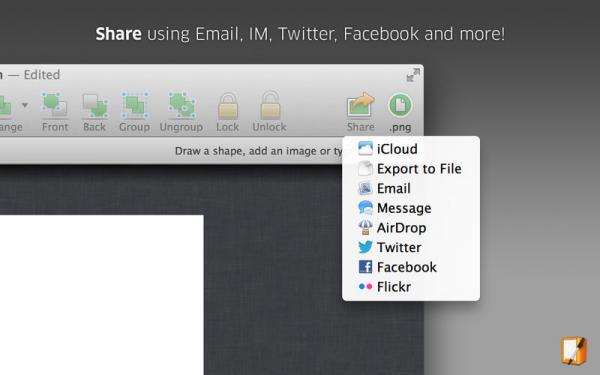The width and height of the screenshot is (600, 375).
Task: Choose iCloud from share menu
Action: pyautogui.click(x=411, y=148)
